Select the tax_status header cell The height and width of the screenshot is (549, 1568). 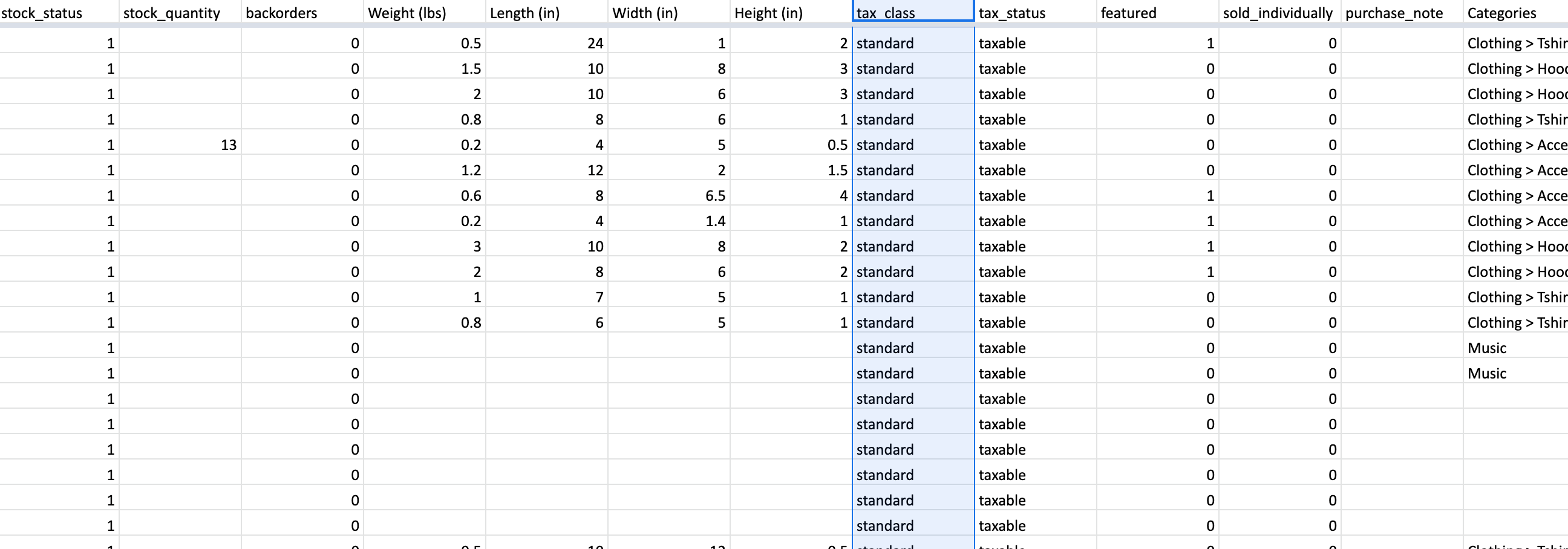(x=1036, y=13)
